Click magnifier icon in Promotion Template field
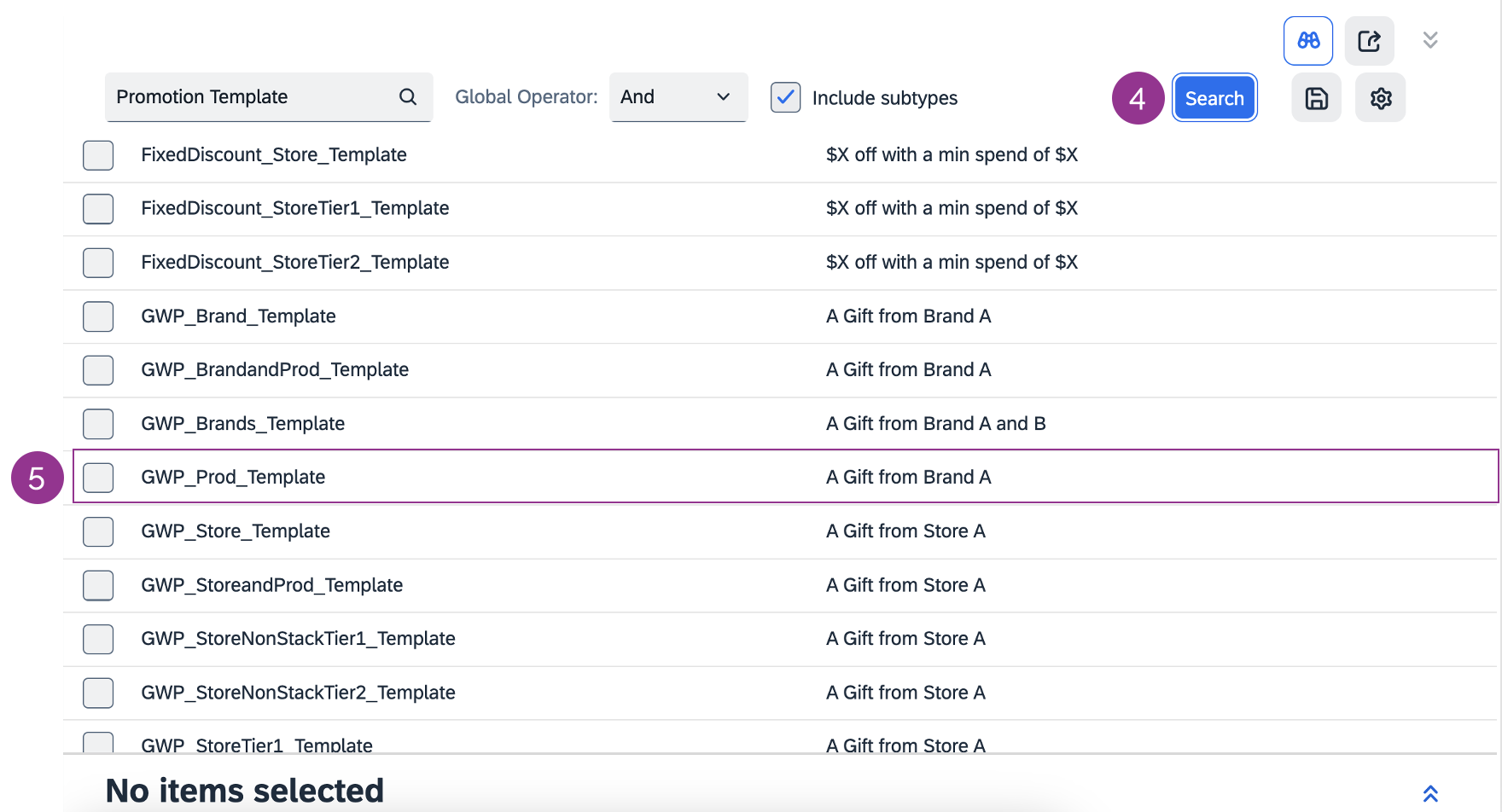Viewport: 1502px width, 812px height. pos(408,97)
